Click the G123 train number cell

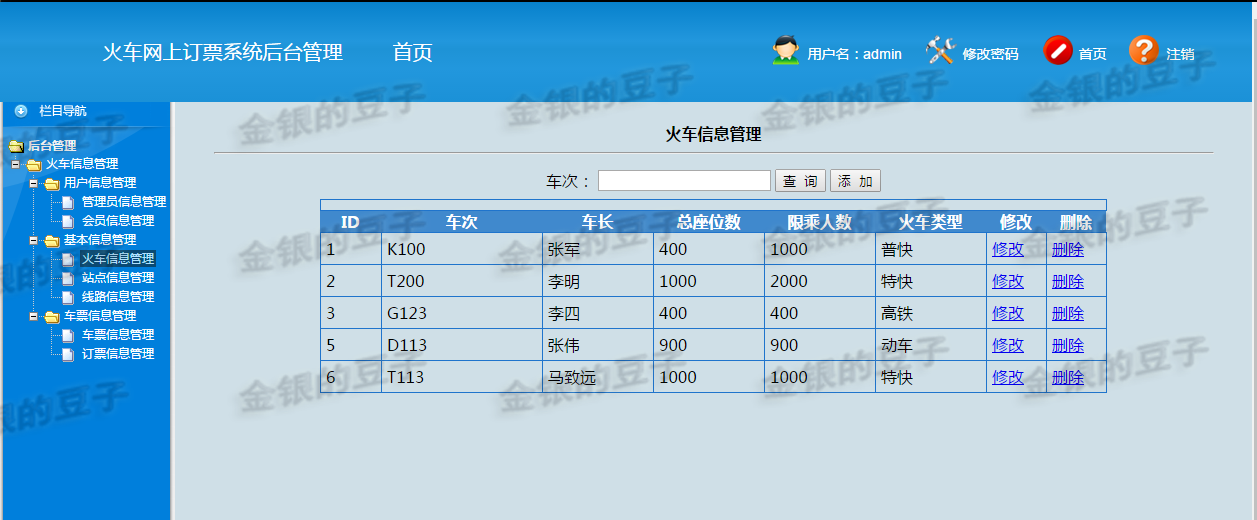coord(461,314)
